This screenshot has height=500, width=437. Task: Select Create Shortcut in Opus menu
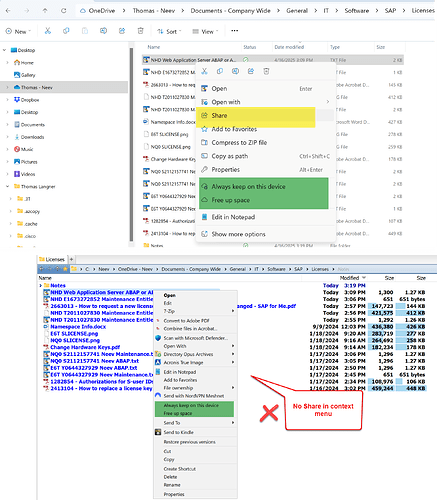[x=195, y=469]
